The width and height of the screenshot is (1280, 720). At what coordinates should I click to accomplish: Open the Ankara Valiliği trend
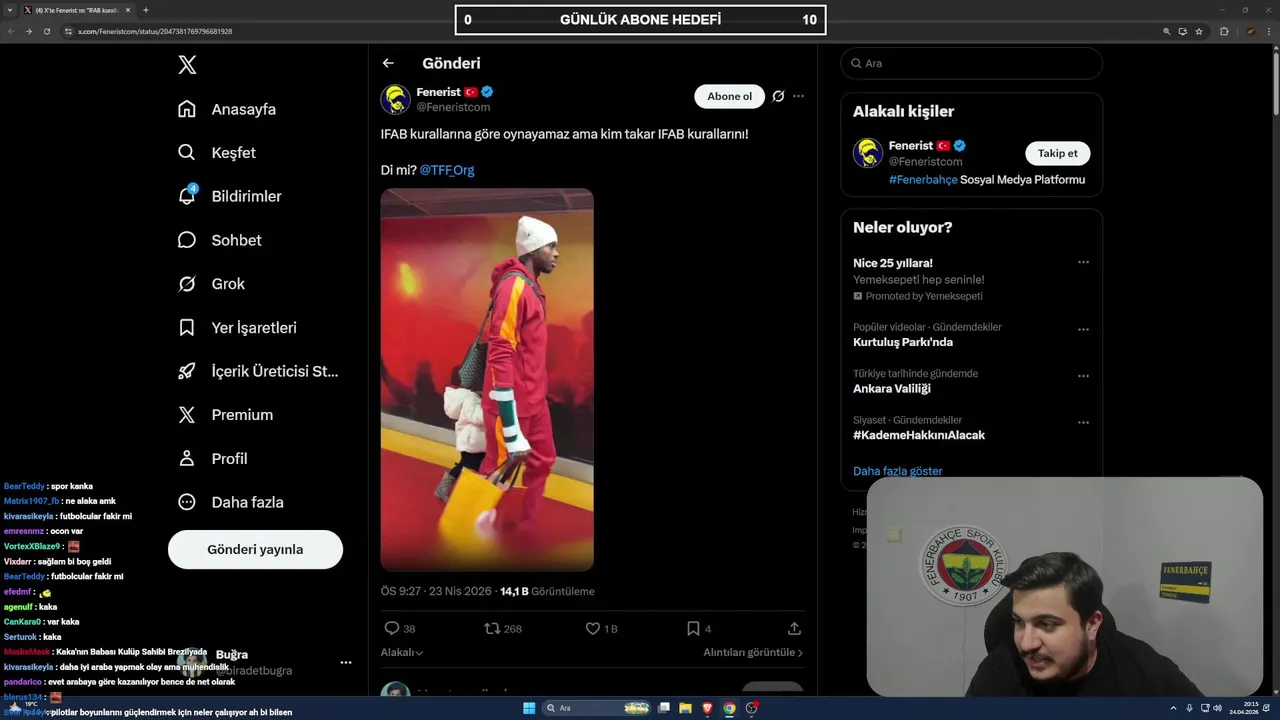coord(892,389)
